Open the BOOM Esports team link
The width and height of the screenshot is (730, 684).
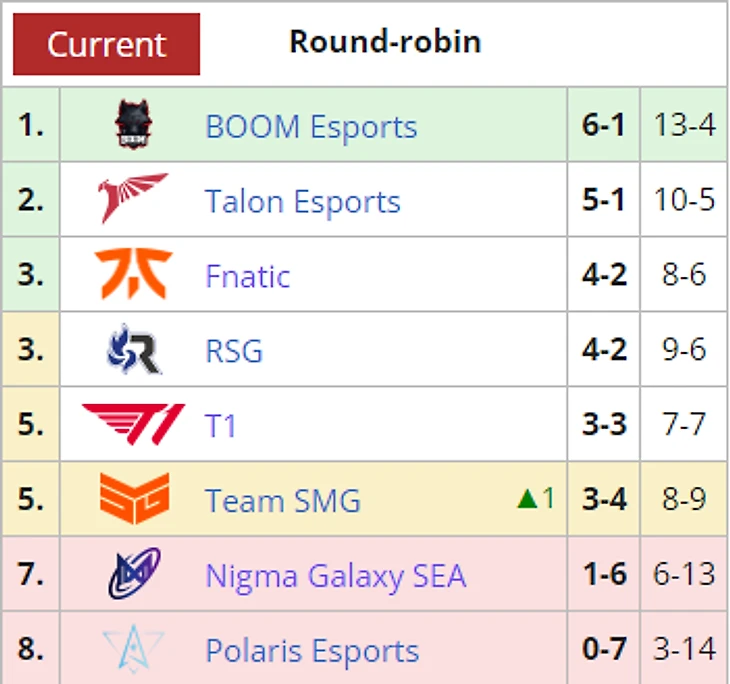click(x=311, y=126)
